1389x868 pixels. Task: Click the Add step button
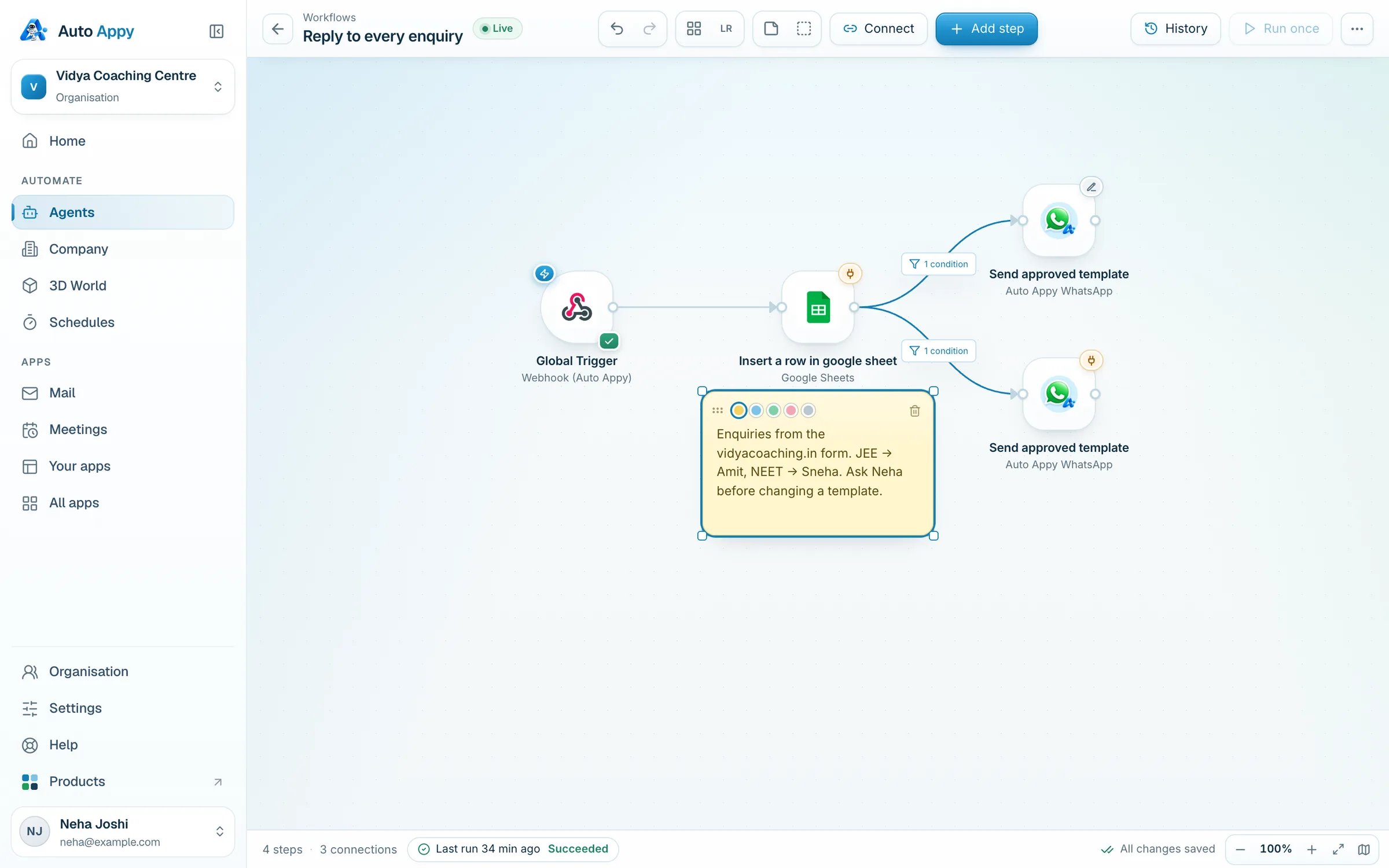(986, 29)
